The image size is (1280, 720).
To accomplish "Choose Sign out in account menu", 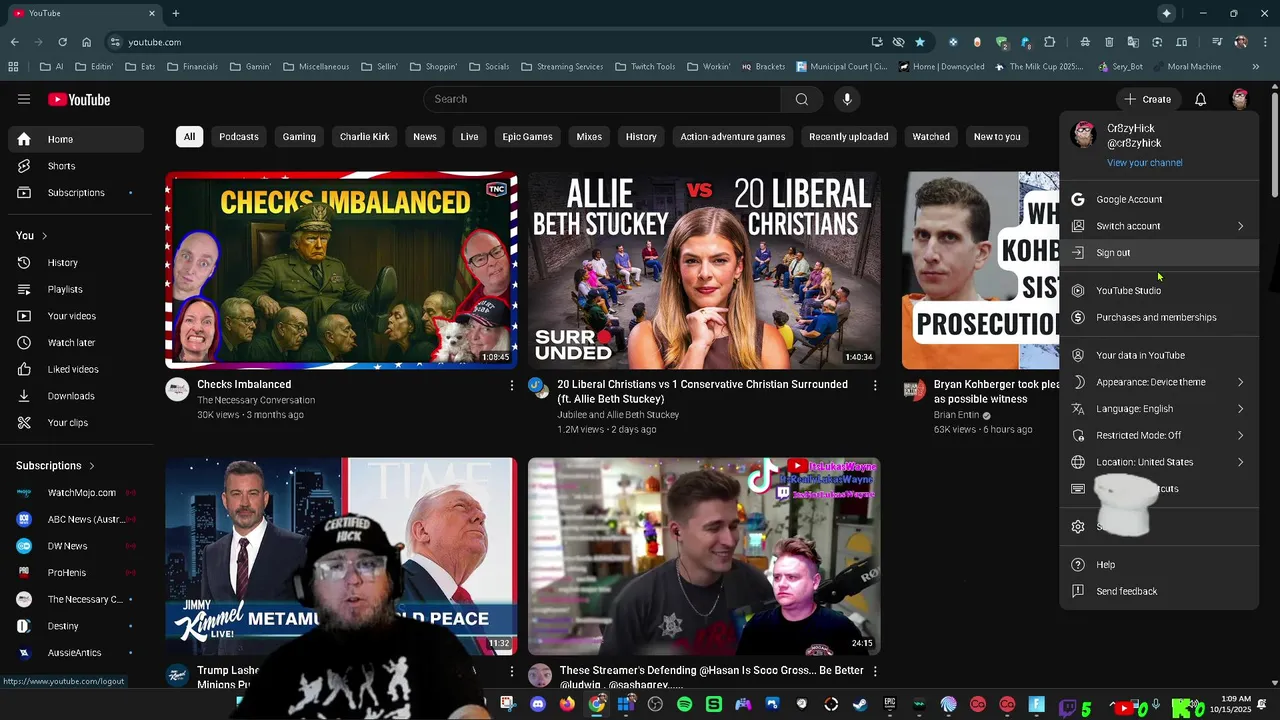I will tap(1159, 253).
